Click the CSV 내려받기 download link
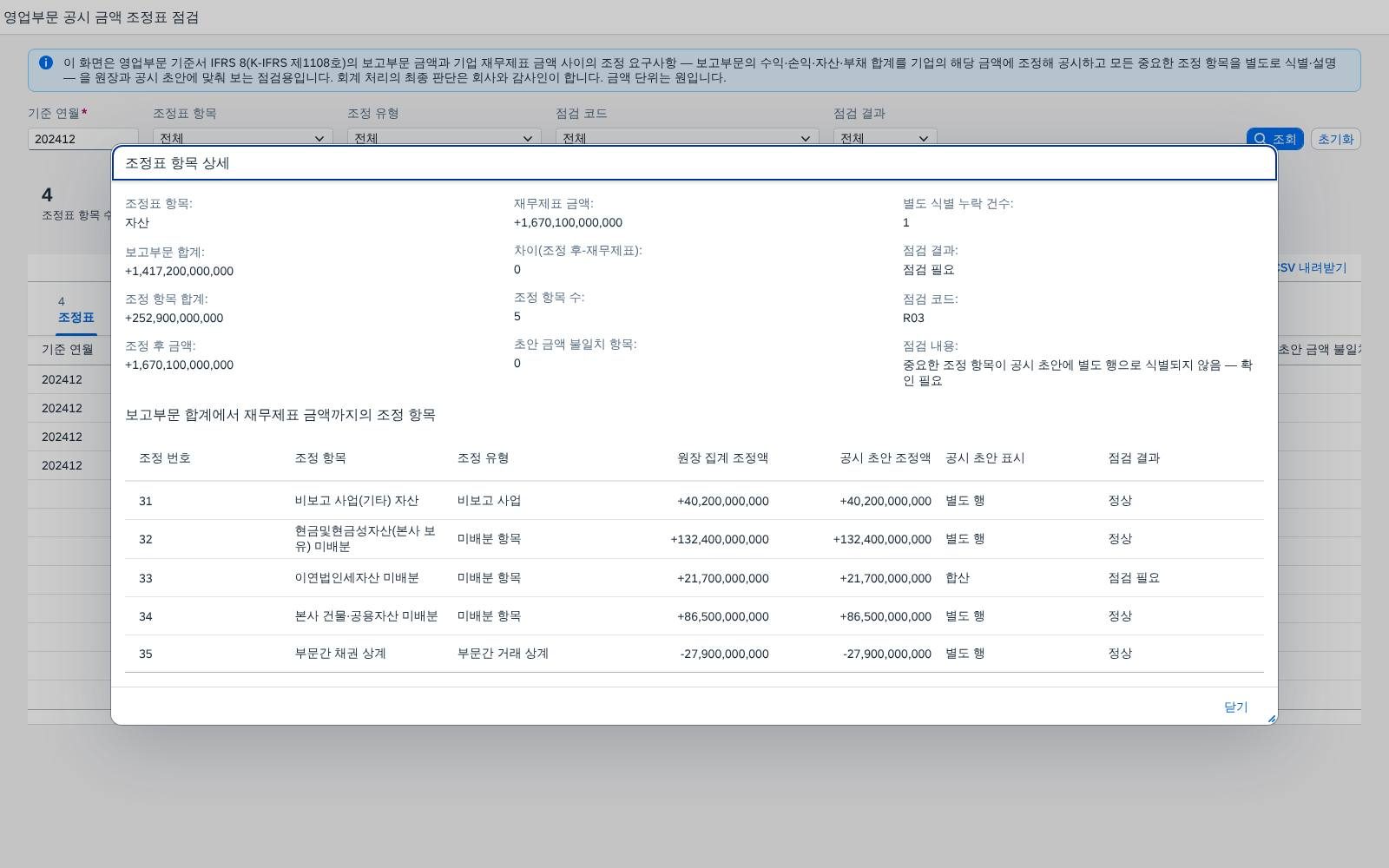Screen dimensions: 1389x868 coord(1311,267)
